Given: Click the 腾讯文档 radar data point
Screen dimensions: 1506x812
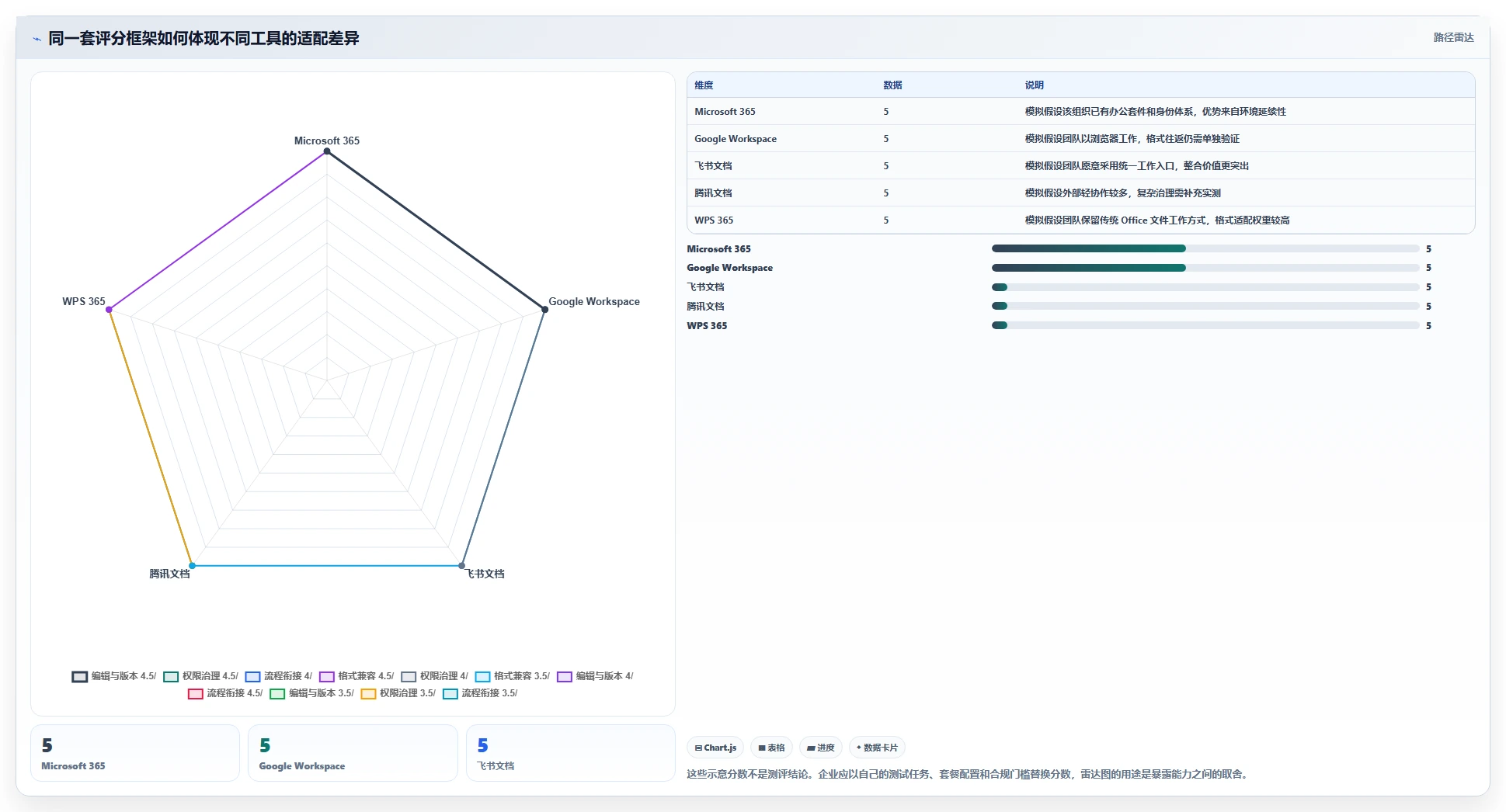Looking at the screenshot, I should click(193, 565).
